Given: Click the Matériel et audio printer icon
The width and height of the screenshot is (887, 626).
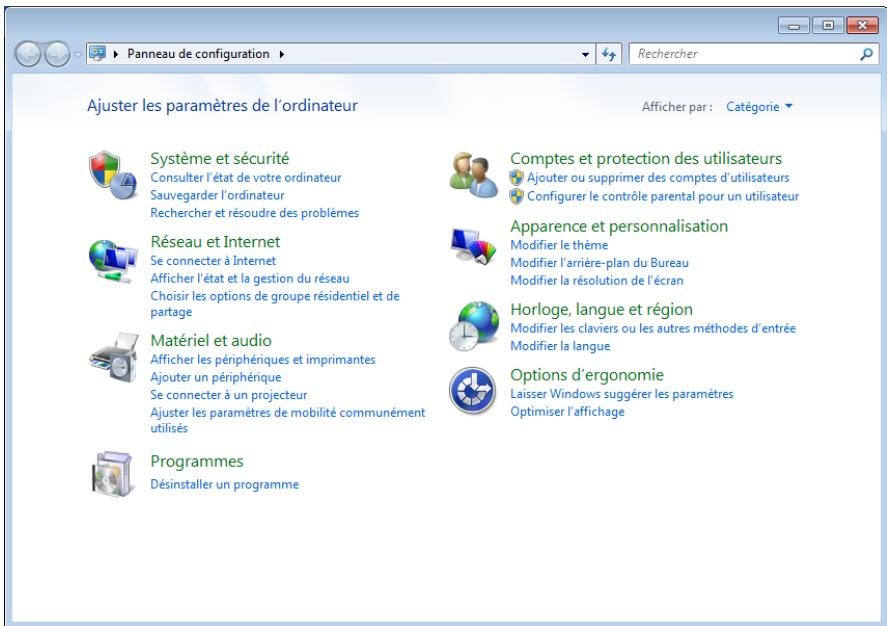Looking at the screenshot, I should [x=114, y=357].
